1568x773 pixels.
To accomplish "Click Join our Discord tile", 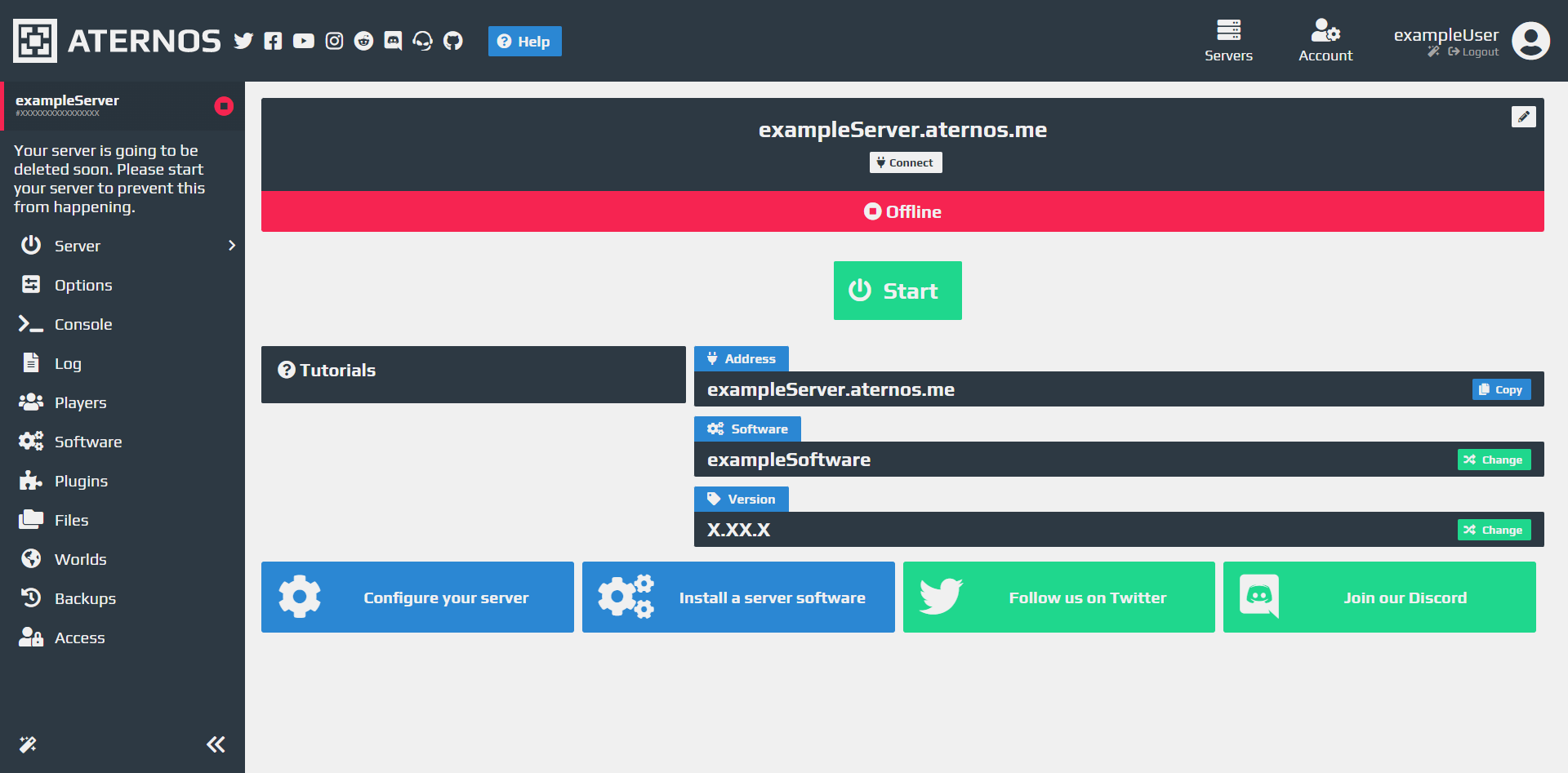I will coord(1379,597).
